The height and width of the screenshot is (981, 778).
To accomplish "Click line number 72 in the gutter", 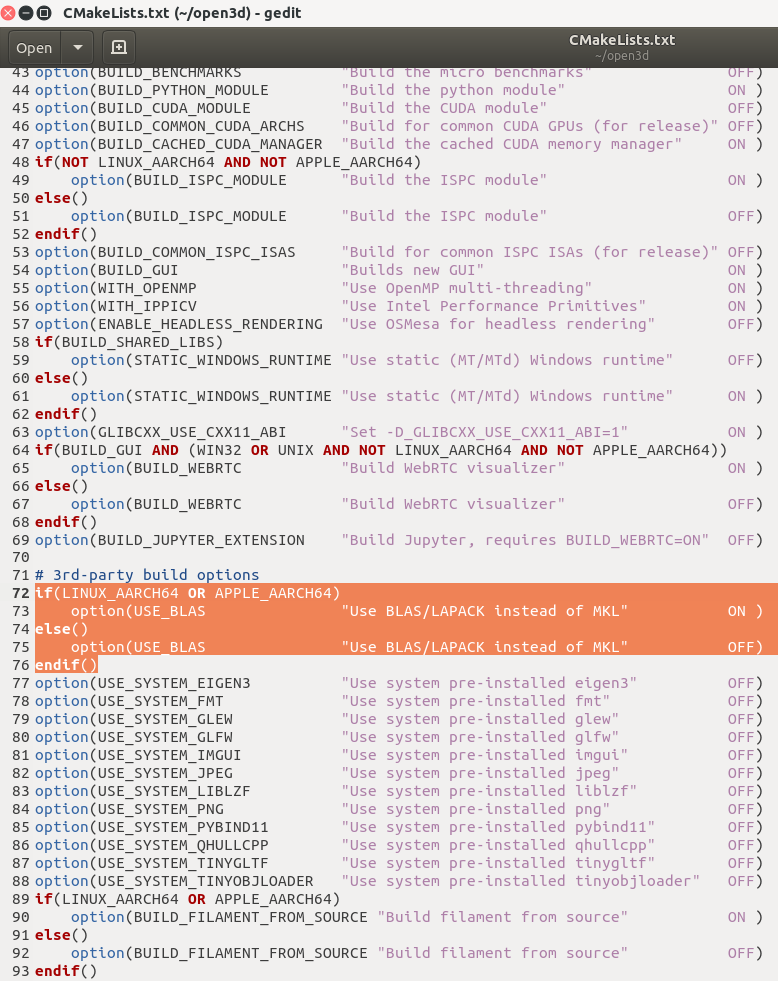I will point(21,593).
